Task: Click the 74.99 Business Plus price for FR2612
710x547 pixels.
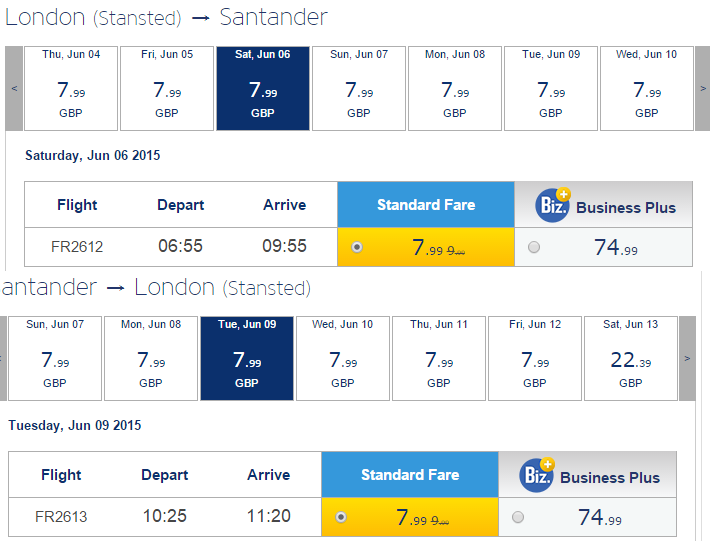Action: pos(616,248)
